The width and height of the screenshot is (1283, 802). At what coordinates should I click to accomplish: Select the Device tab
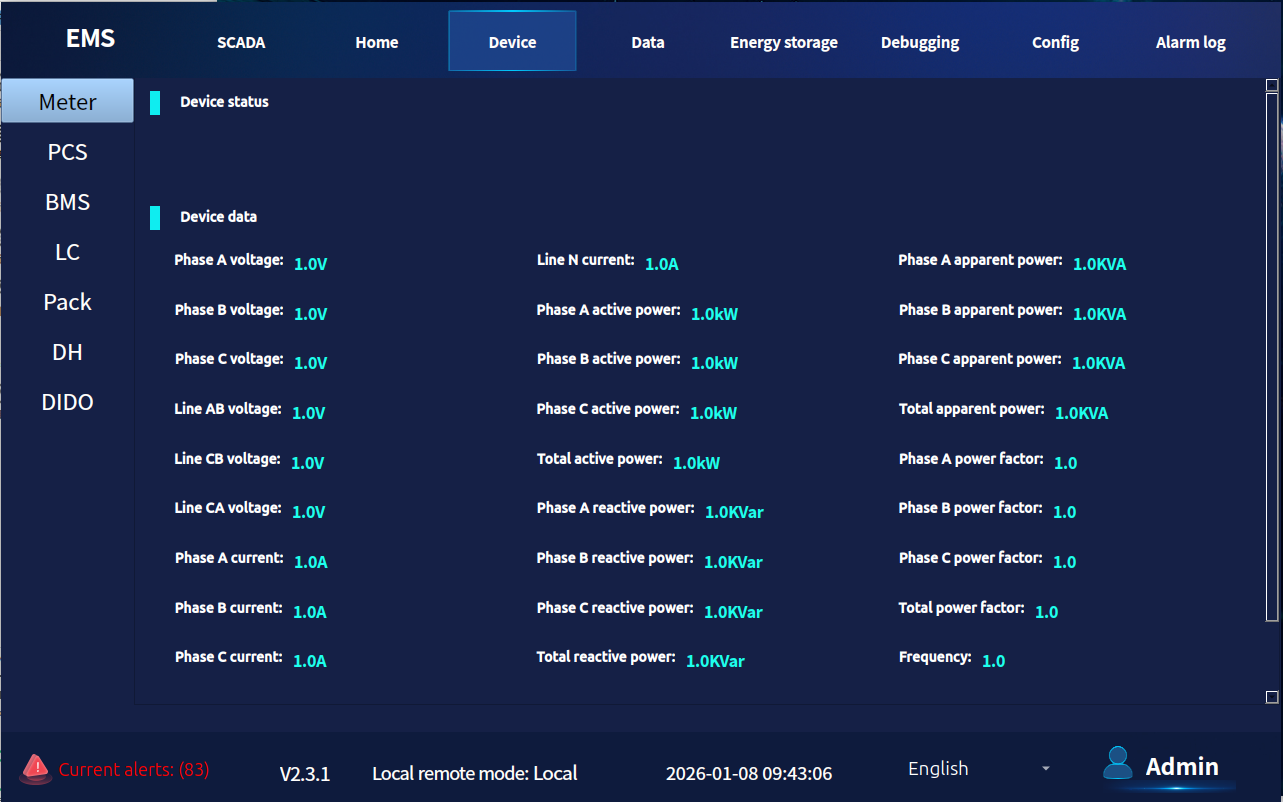512,41
